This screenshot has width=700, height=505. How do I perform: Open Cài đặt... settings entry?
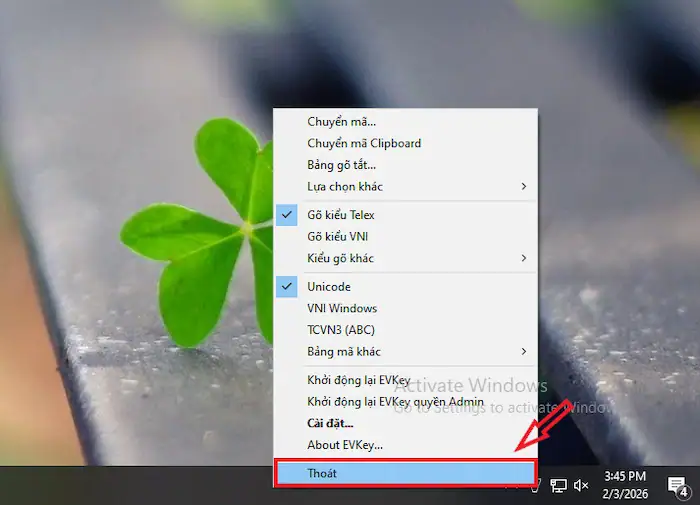329,423
